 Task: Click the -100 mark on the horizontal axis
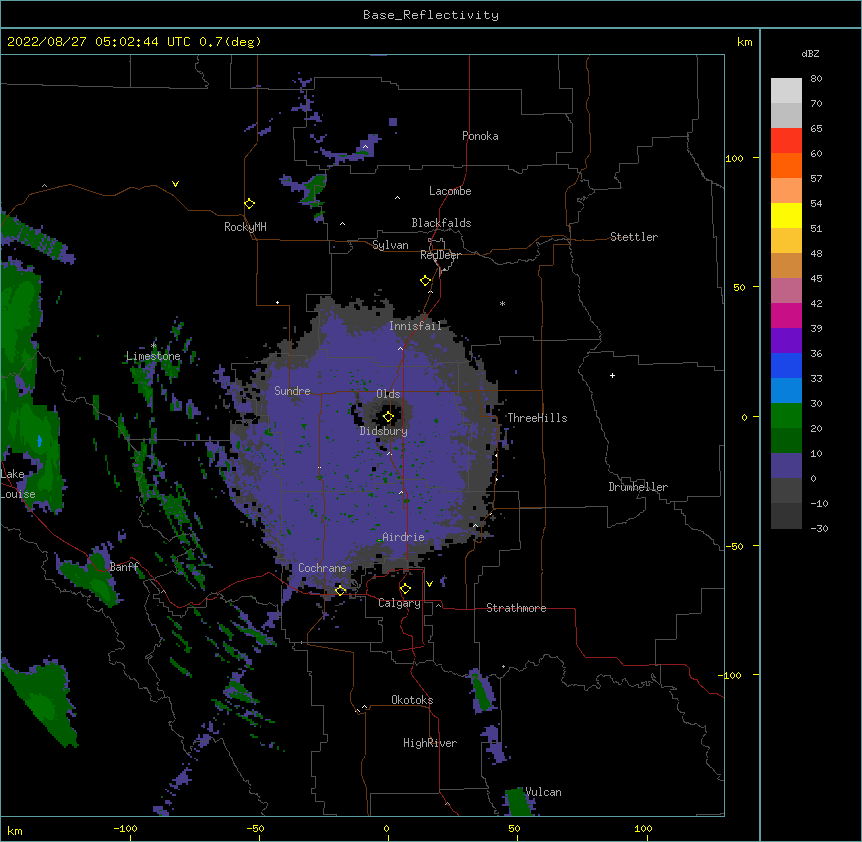pyautogui.click(x=125, y=828)
